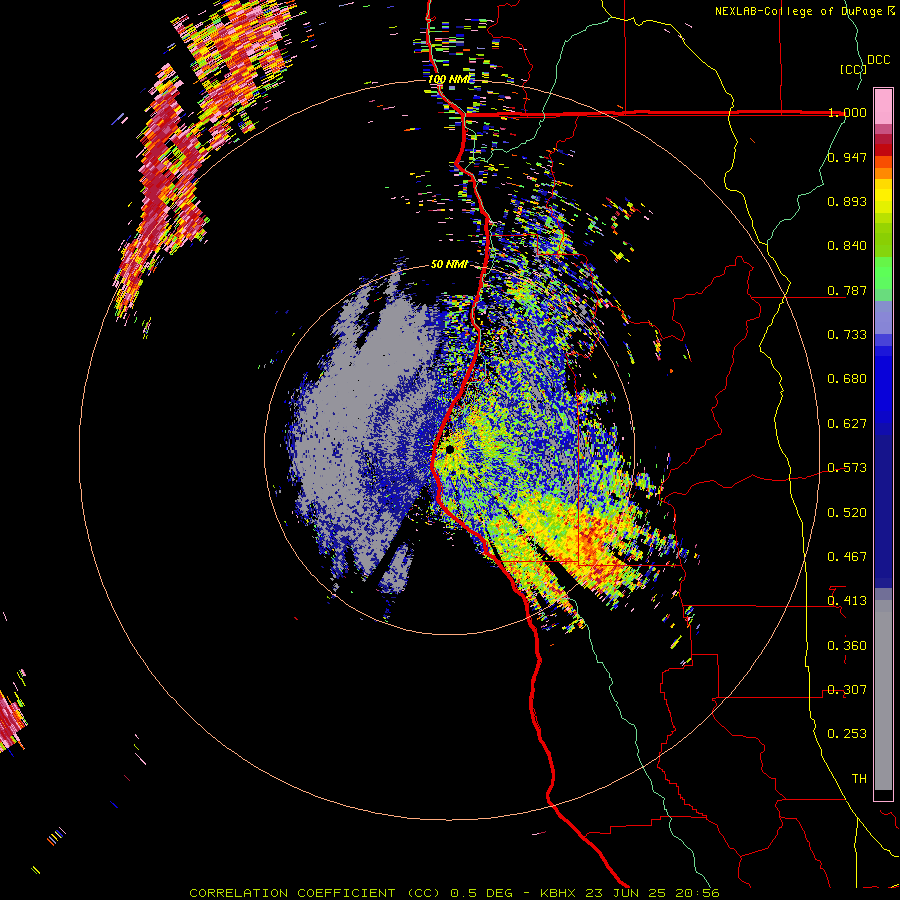Viewport: 900px width, 900px height.
Task: Pick the gray band on the color scale
Action: [x=883, y=695]
